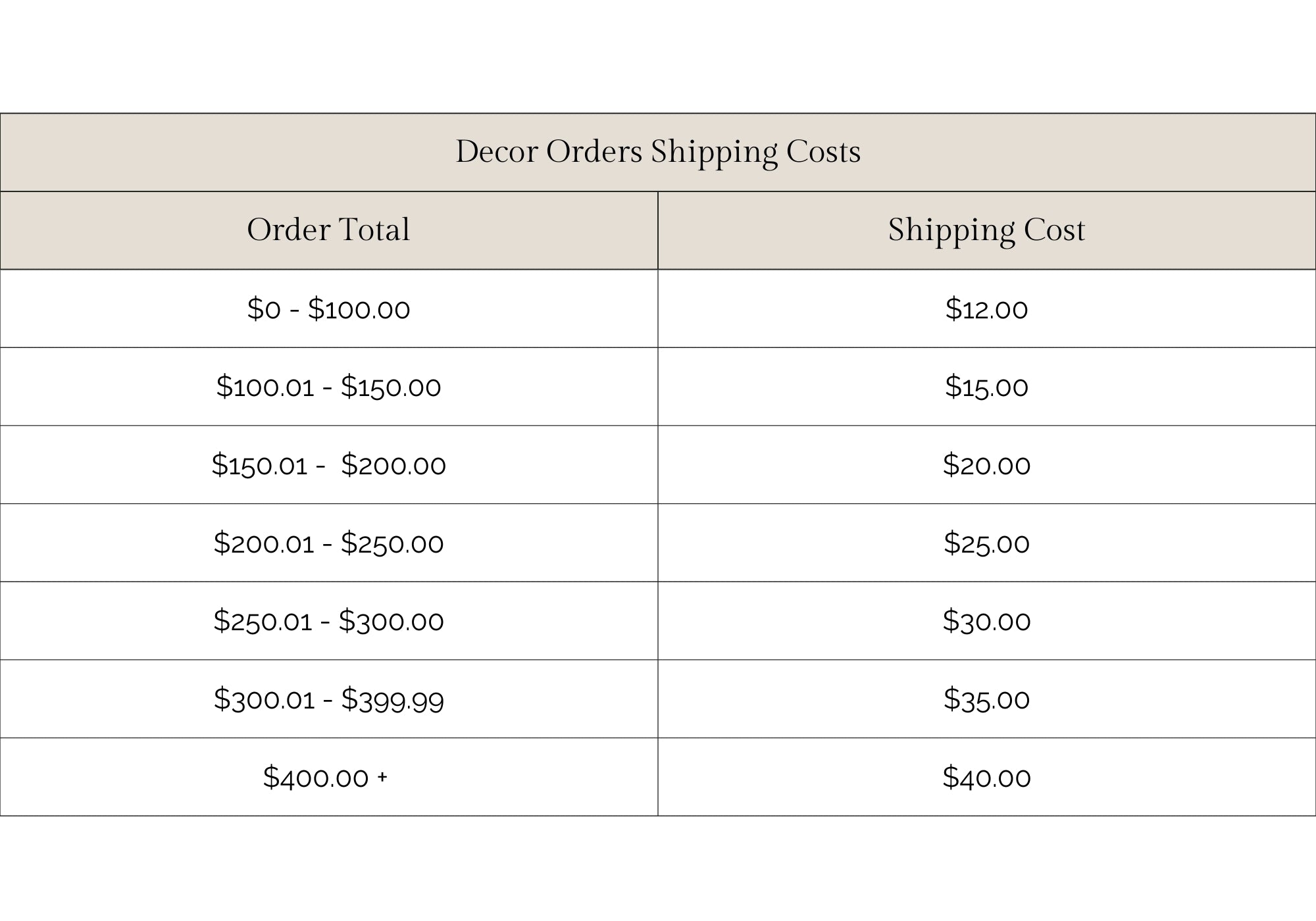This screenshot has height=921, width=1316.
Task: Click the word Decor in the title
Action: 497,152
